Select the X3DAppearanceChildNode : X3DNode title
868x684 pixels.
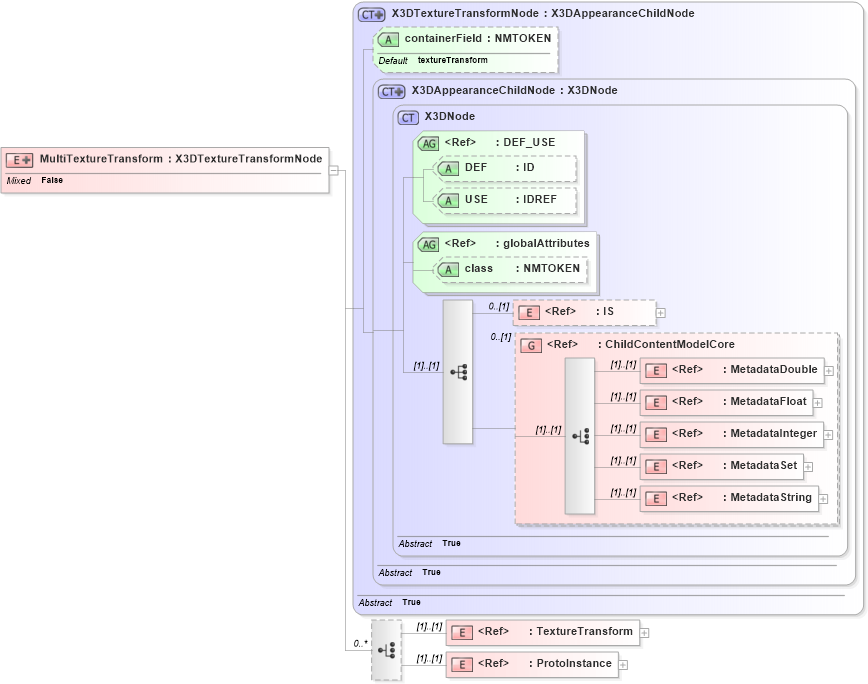tap(514, 90)
